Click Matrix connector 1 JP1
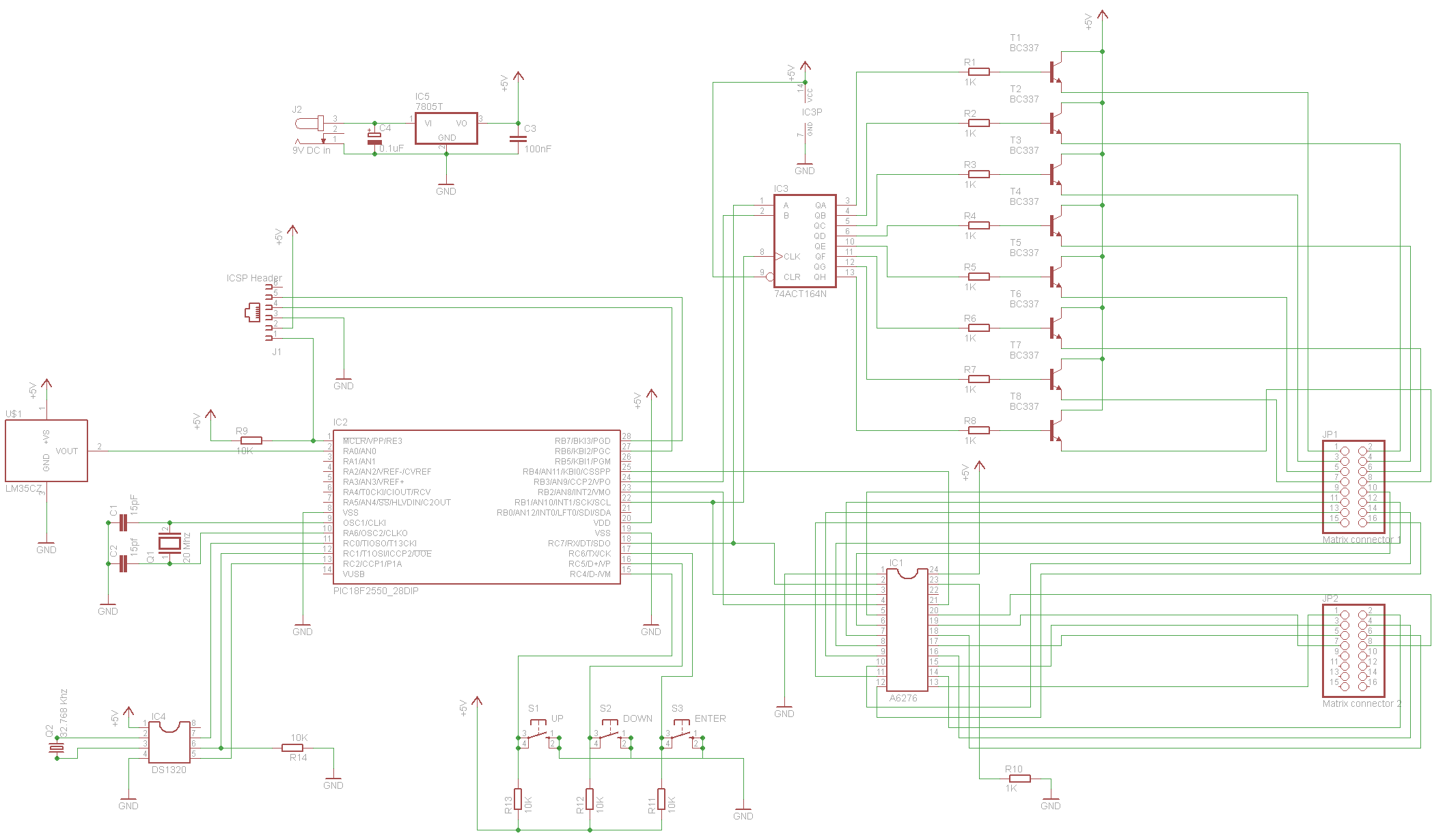The height and width of the screenshot is (840, 1432). coord(1353,487)
